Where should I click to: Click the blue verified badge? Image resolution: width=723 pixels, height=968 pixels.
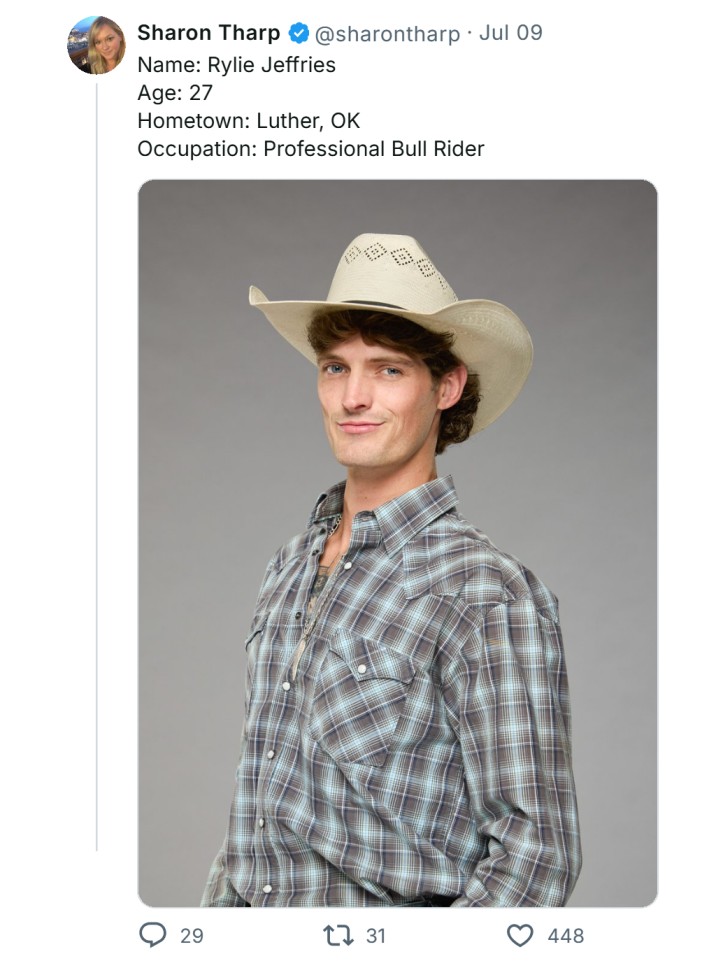click(299, 33)
